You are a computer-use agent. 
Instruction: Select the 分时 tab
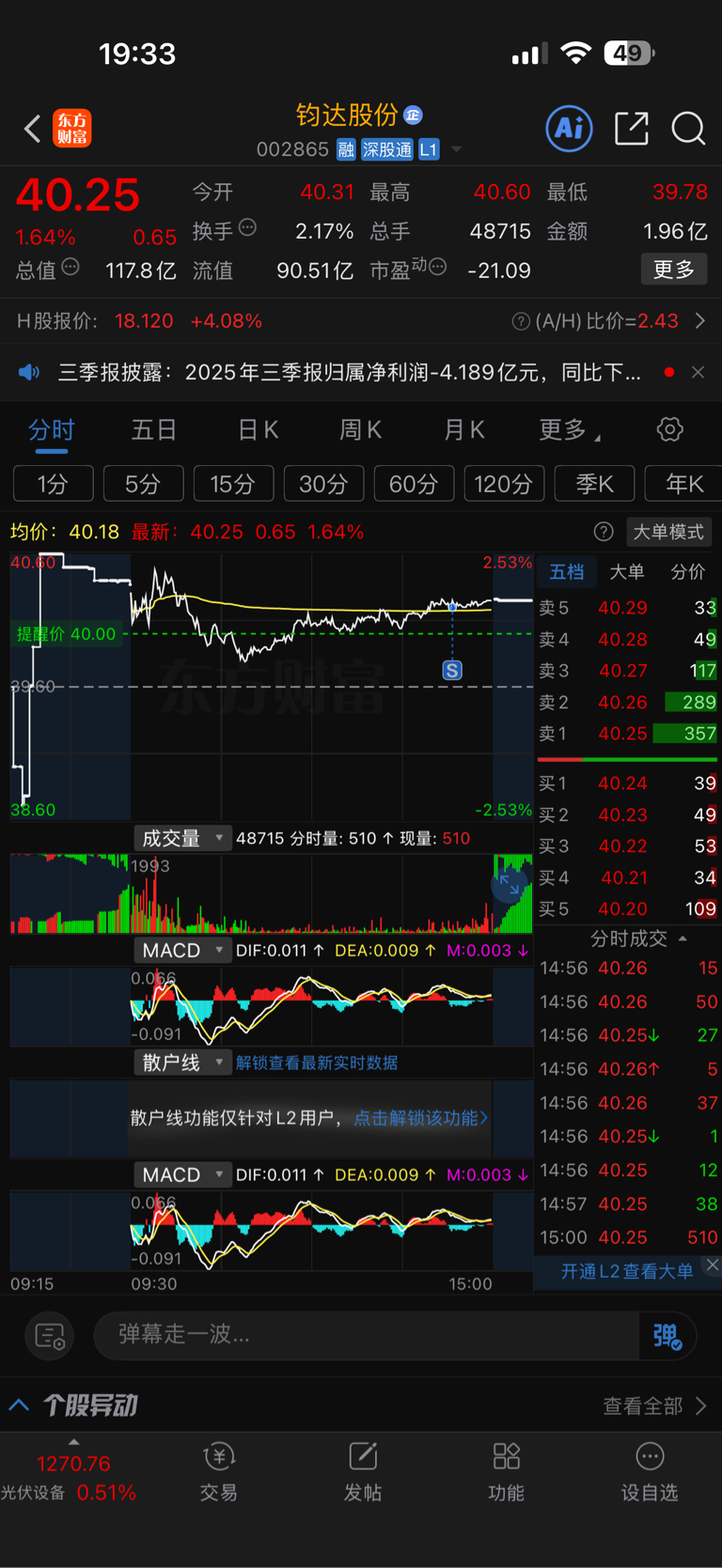(x=51, y=429)
